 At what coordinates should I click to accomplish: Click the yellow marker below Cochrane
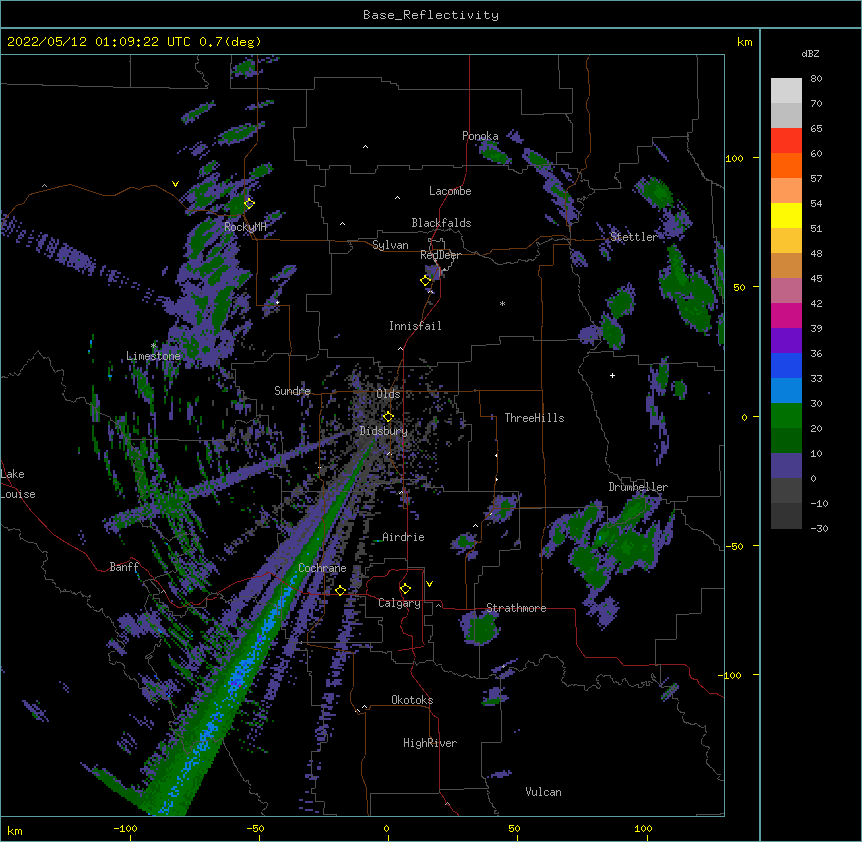point(340,590)
